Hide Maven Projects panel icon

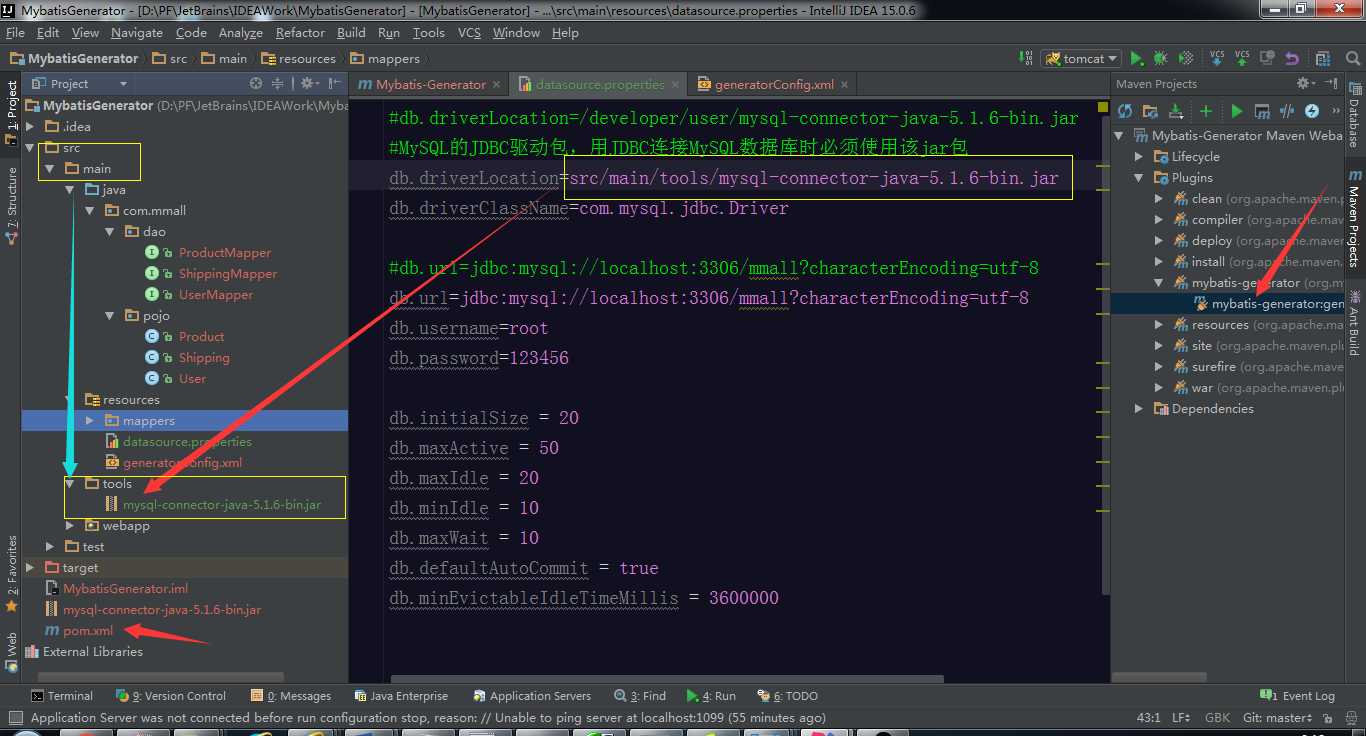coord(1331,83)
